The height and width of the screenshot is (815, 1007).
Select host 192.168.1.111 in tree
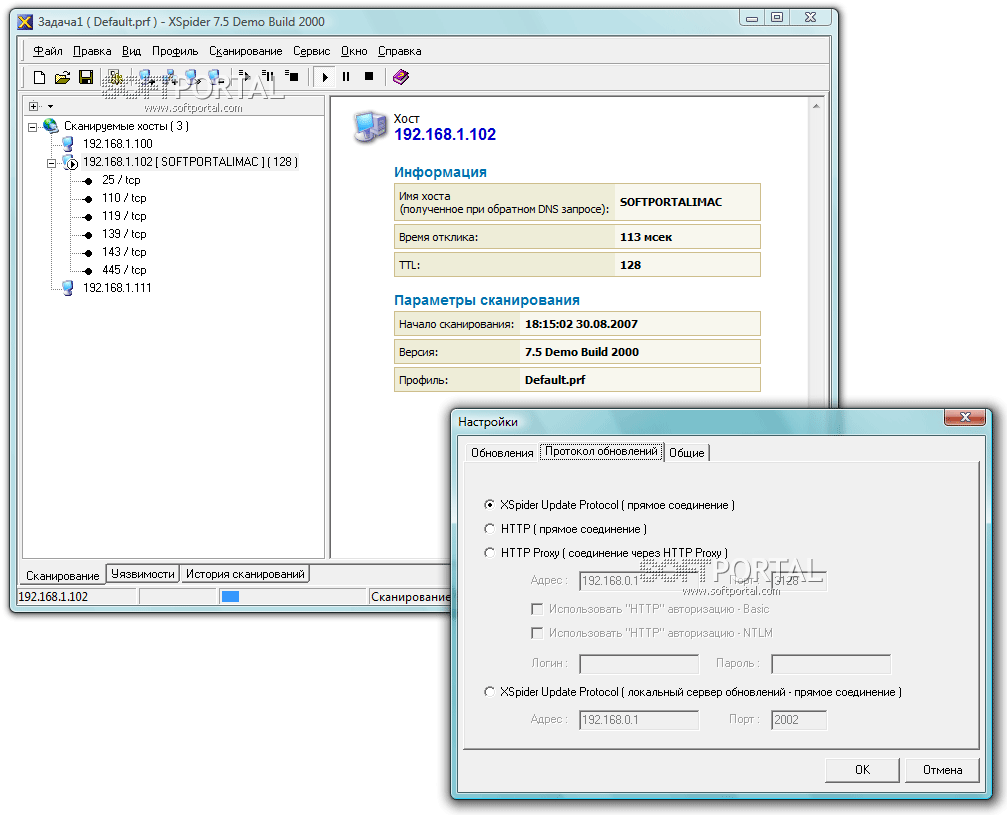coord(117,288)
